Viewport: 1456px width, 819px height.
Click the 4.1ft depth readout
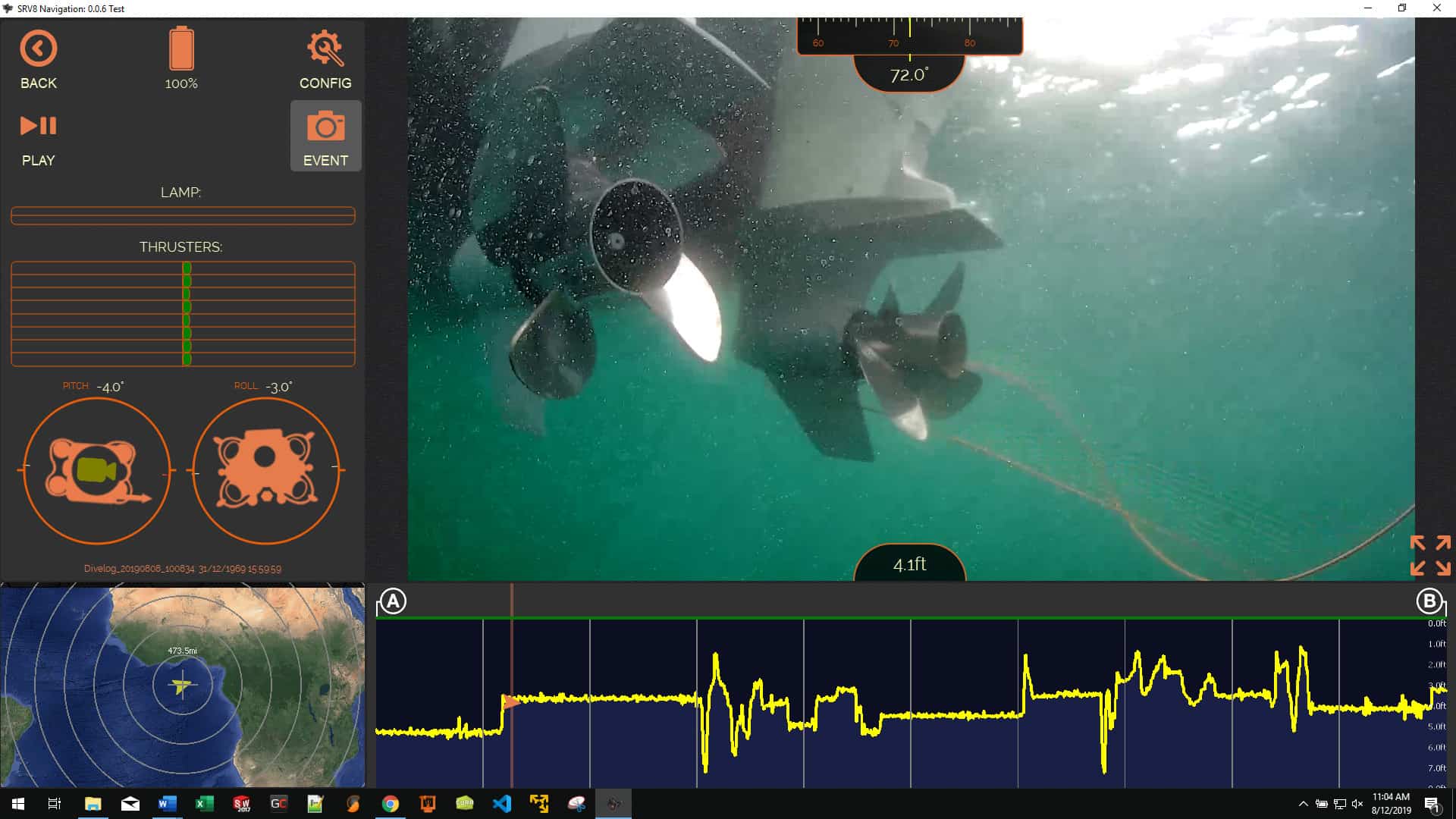(910, 564)
